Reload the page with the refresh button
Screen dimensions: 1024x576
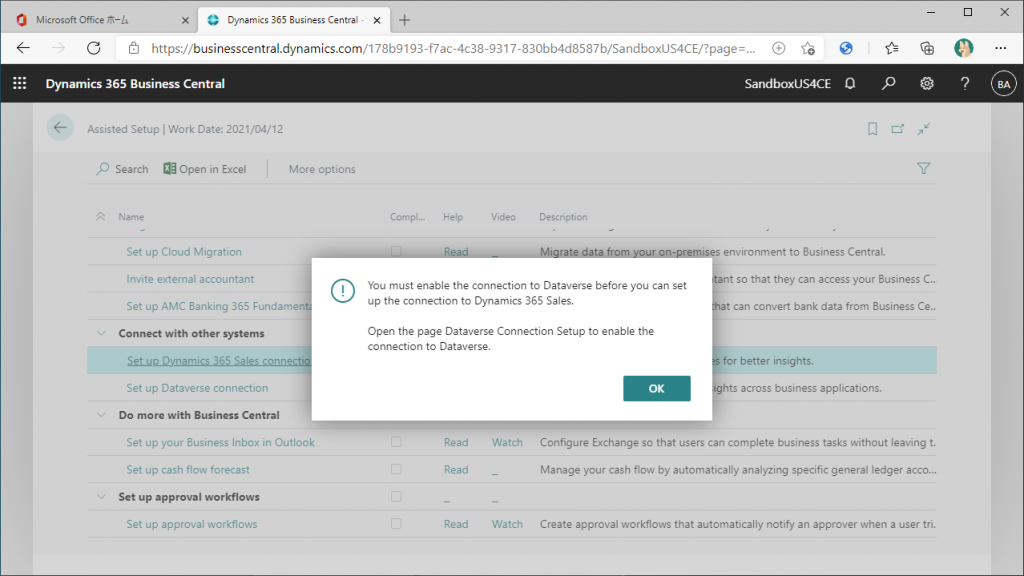click(x=93, y=48)
